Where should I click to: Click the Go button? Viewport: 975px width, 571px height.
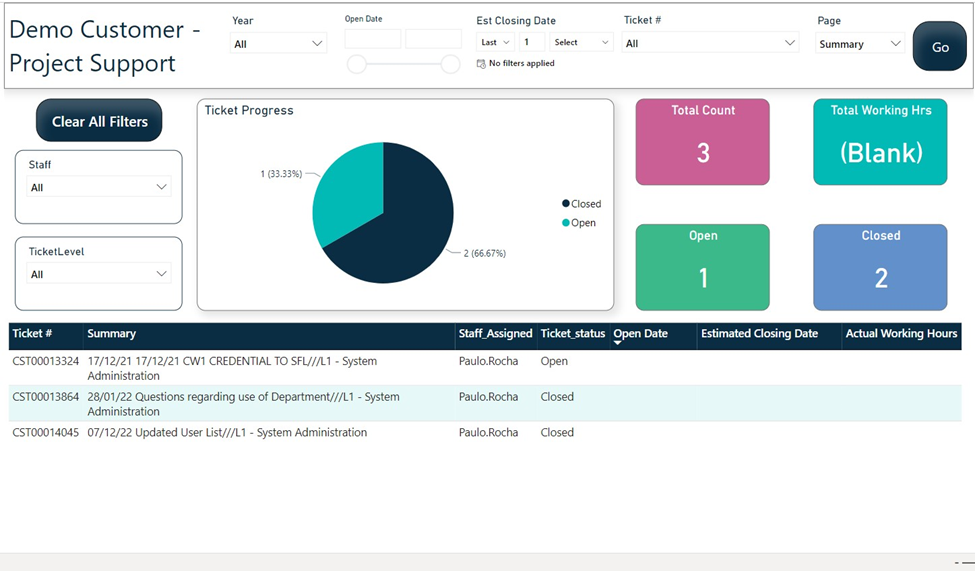[x=940, y=47]
